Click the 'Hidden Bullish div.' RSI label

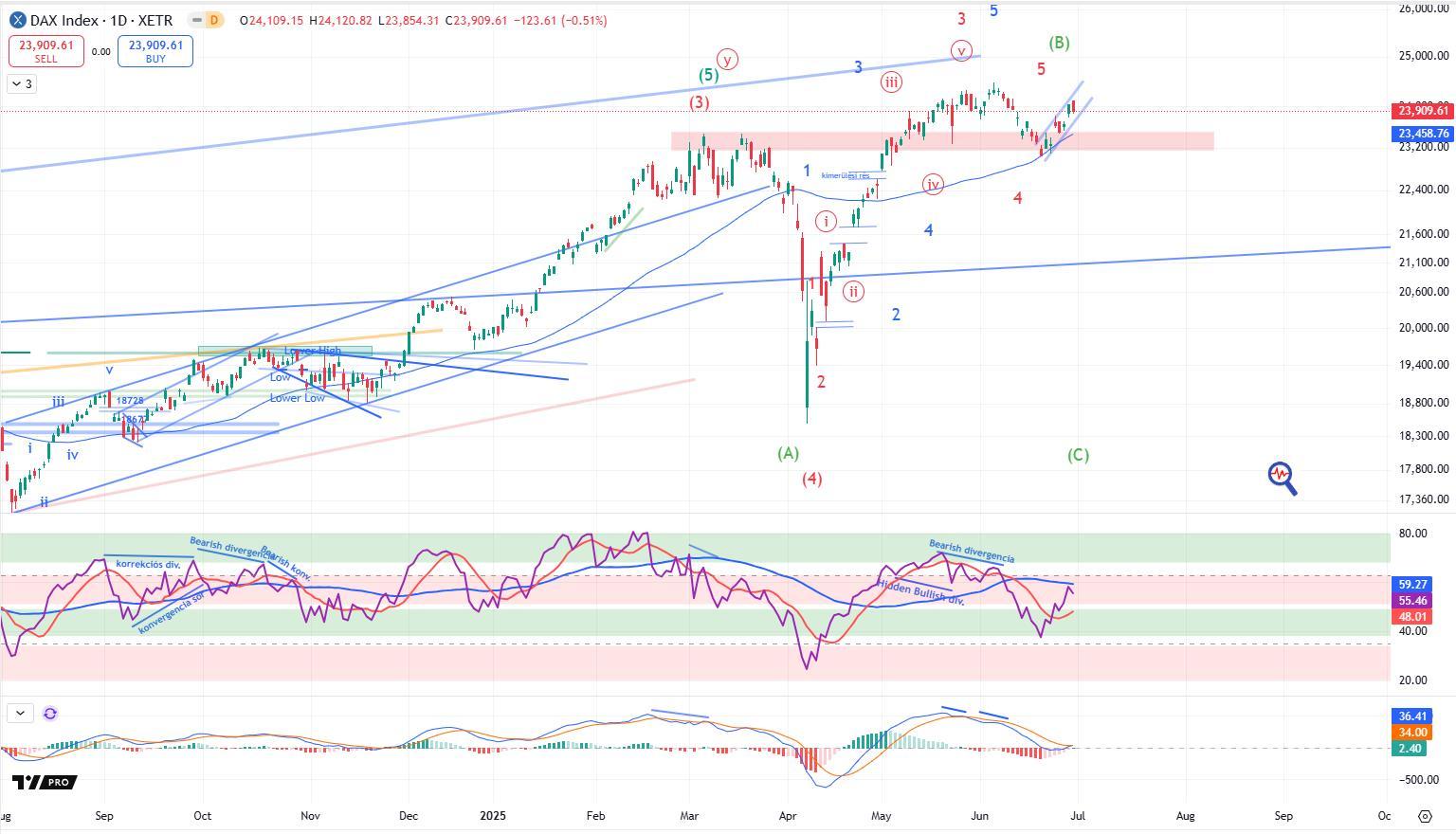tap(920, 591)
